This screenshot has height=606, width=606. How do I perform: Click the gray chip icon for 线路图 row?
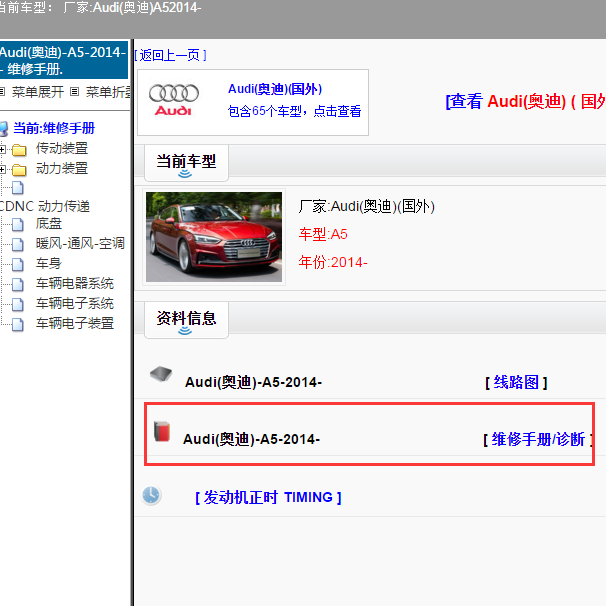click(x=161, y=374)
